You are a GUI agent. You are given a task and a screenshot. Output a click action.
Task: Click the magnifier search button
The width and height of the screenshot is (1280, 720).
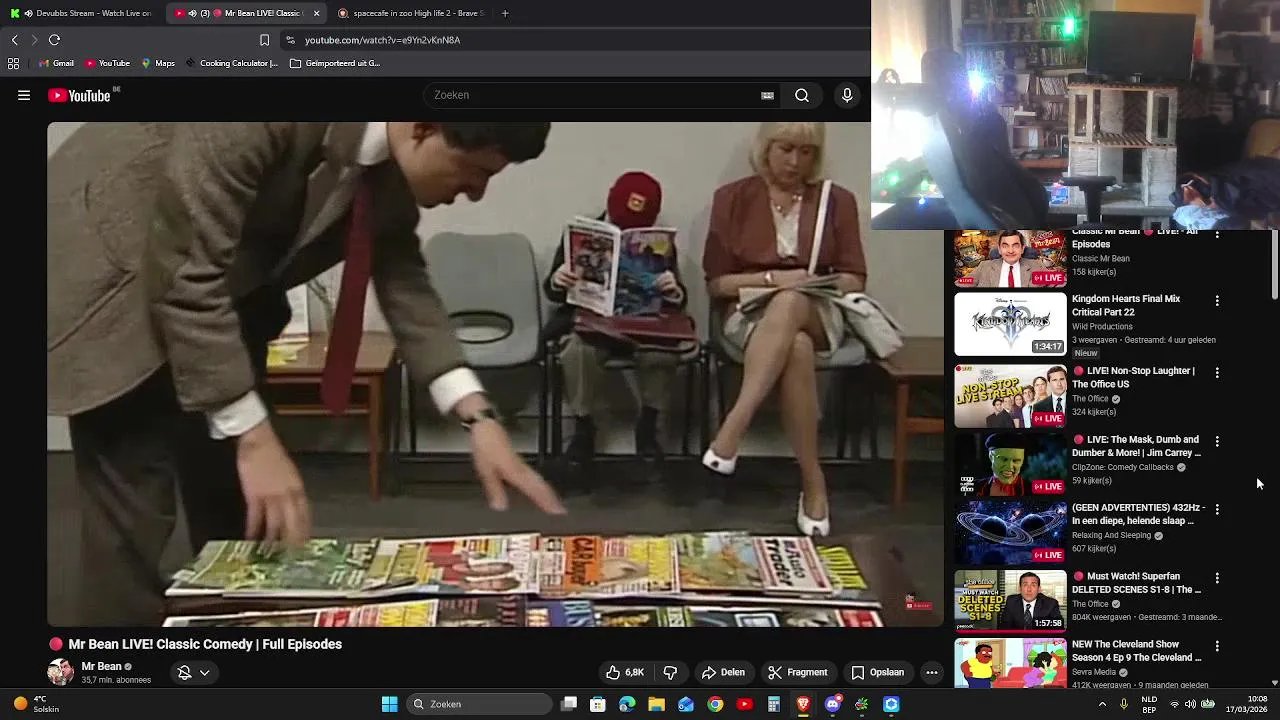(x=802, y=95)
